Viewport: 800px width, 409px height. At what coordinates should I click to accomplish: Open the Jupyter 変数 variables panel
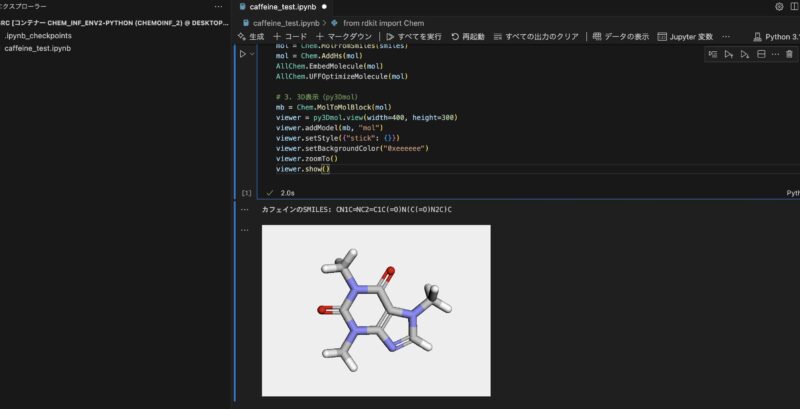click(685, 37)
